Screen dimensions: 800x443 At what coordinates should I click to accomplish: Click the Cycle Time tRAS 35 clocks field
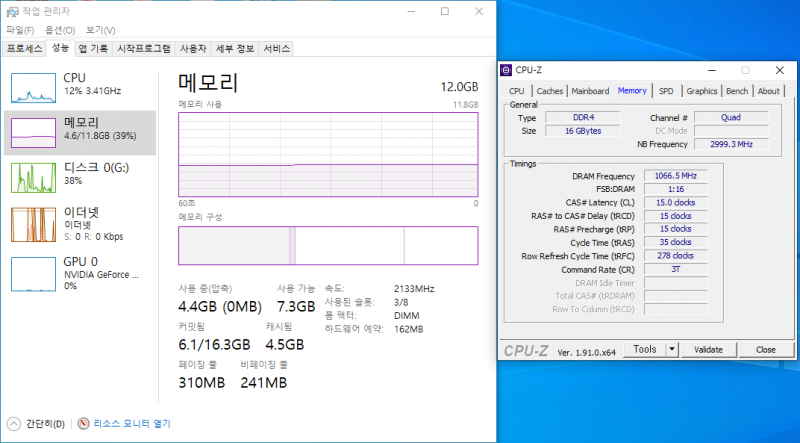point(676,242)
